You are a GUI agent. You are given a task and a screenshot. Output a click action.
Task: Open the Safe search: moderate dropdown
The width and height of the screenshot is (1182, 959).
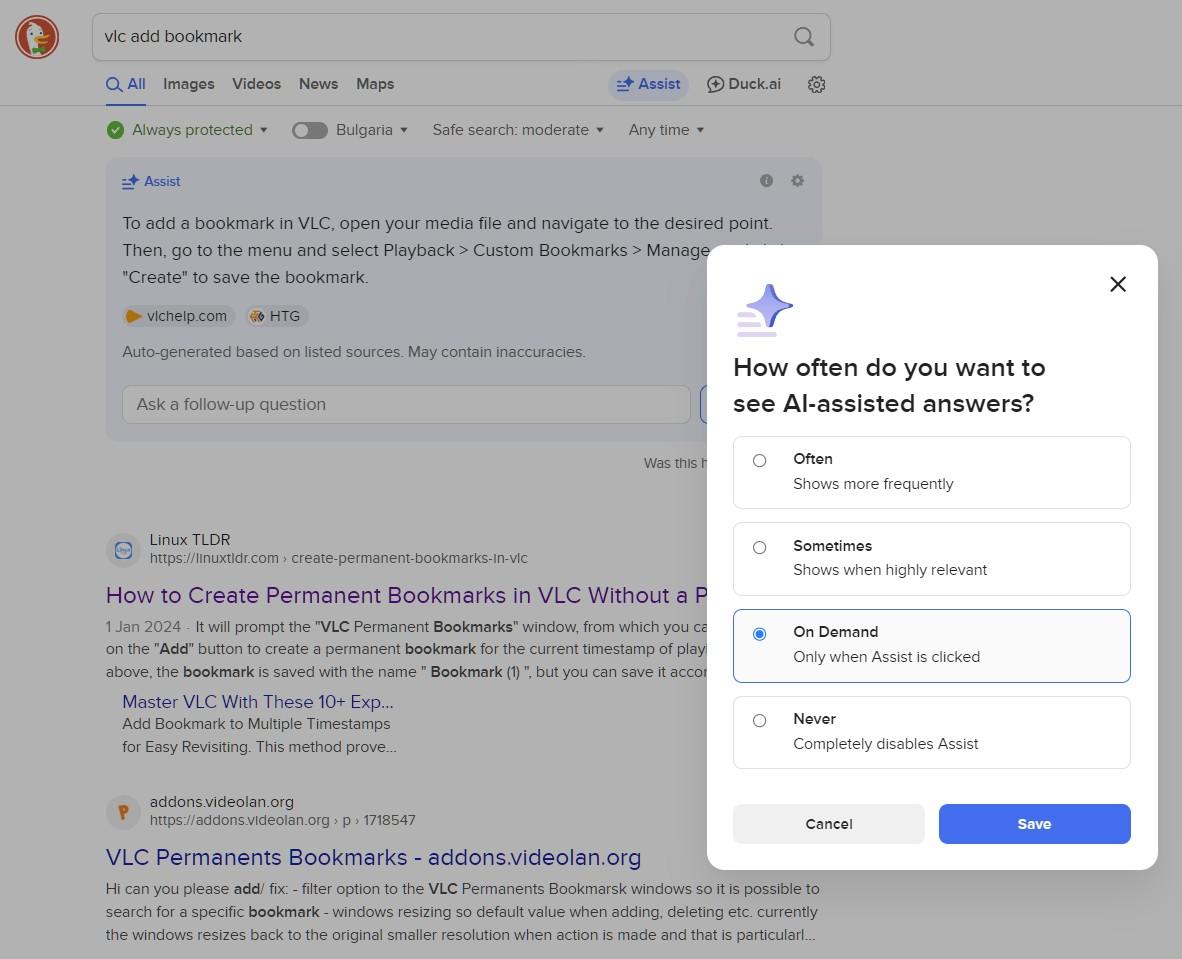coord(518,130)
